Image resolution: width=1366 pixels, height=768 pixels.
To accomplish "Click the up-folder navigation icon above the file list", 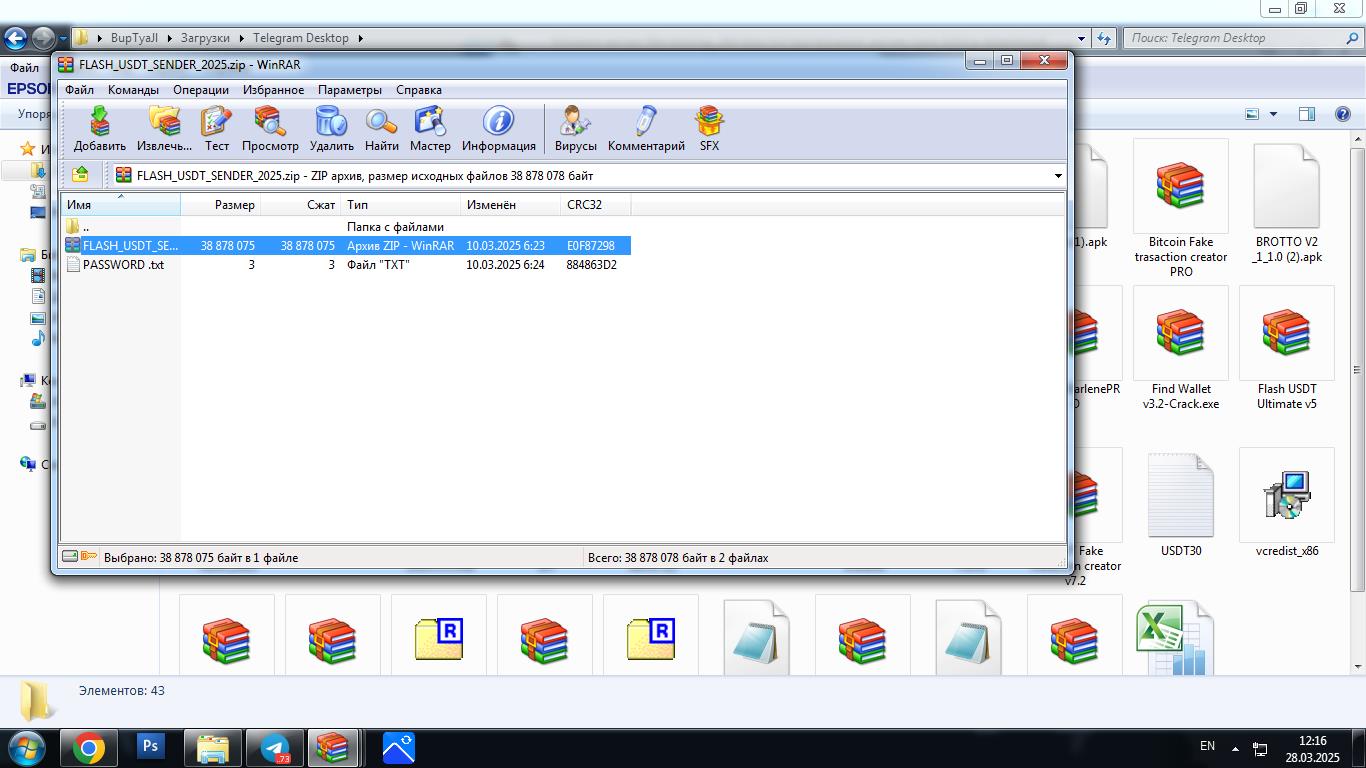I will 81,174.
